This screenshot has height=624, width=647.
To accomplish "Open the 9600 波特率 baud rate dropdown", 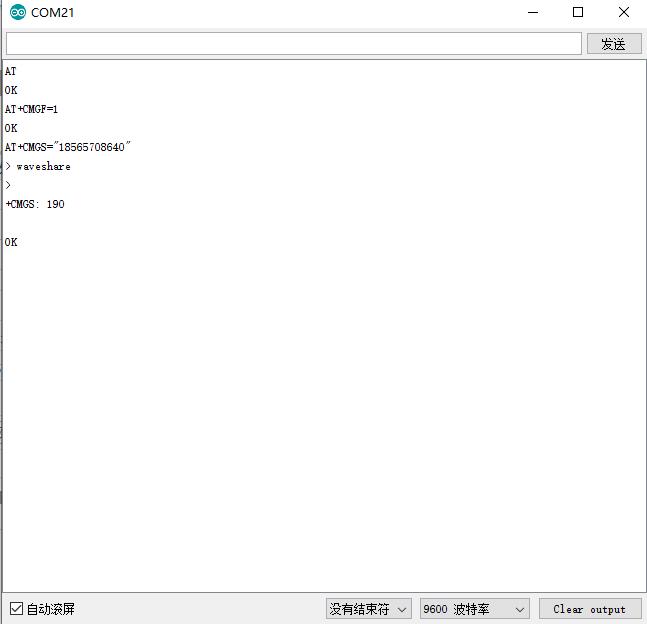I will [x=475, y=609].
